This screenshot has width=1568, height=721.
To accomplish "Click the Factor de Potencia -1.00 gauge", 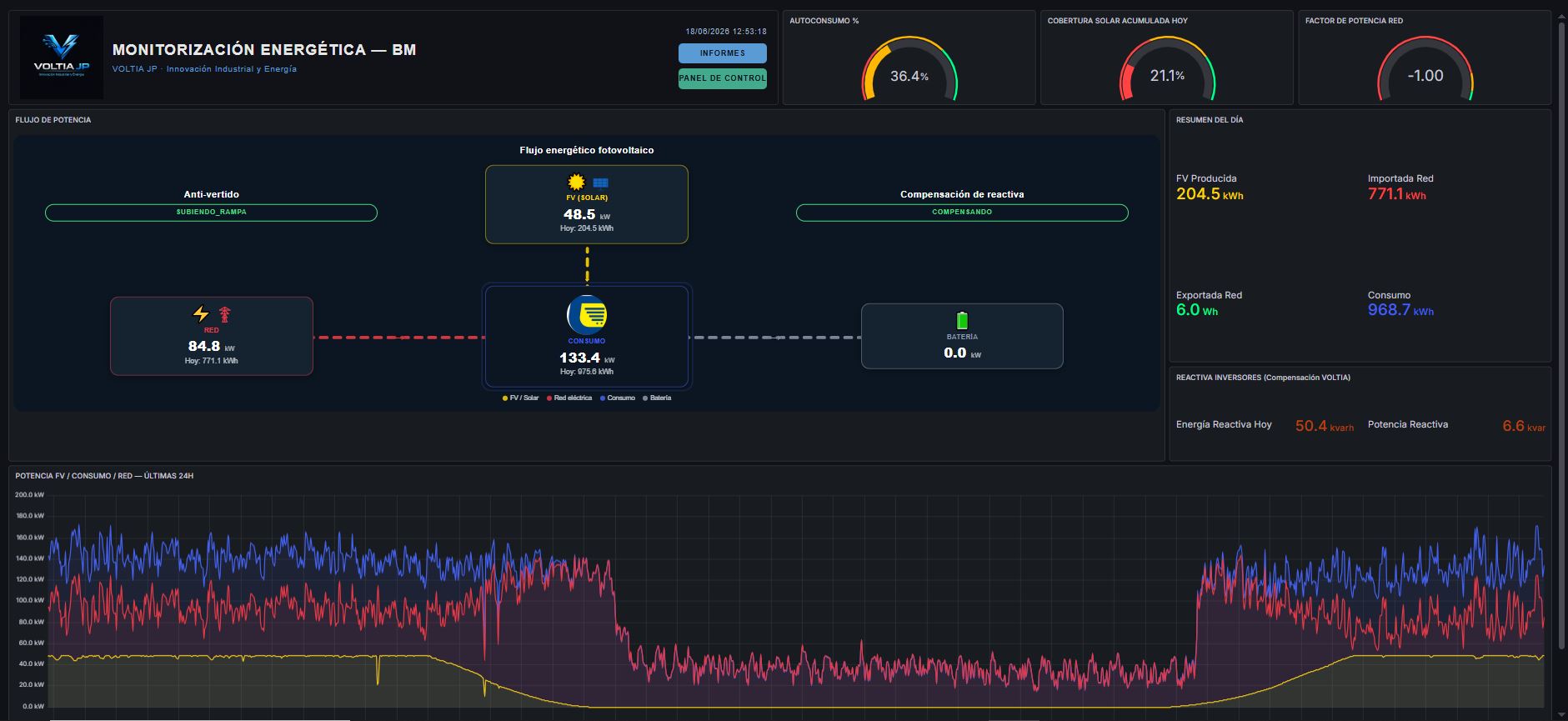I will tap(1425, 70).
